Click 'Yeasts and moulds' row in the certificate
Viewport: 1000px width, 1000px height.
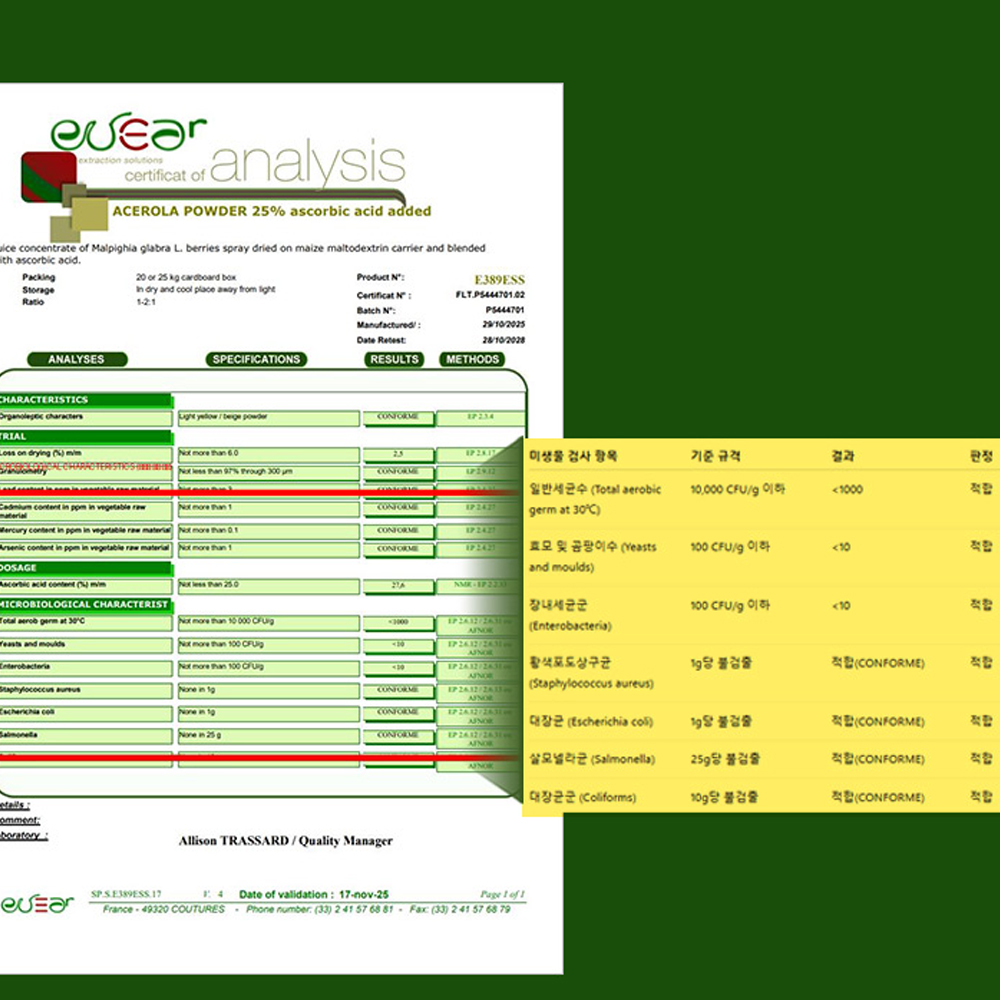85,645
